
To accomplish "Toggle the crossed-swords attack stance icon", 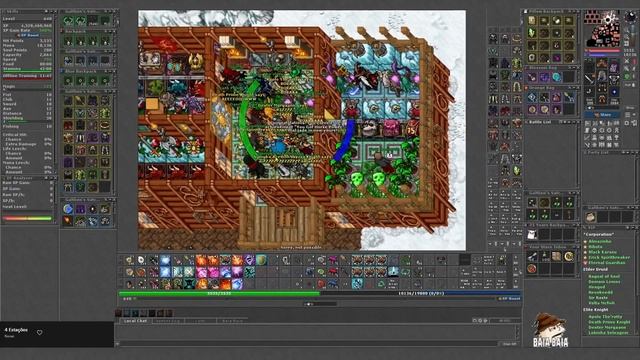I will click(x=627, y=61).
